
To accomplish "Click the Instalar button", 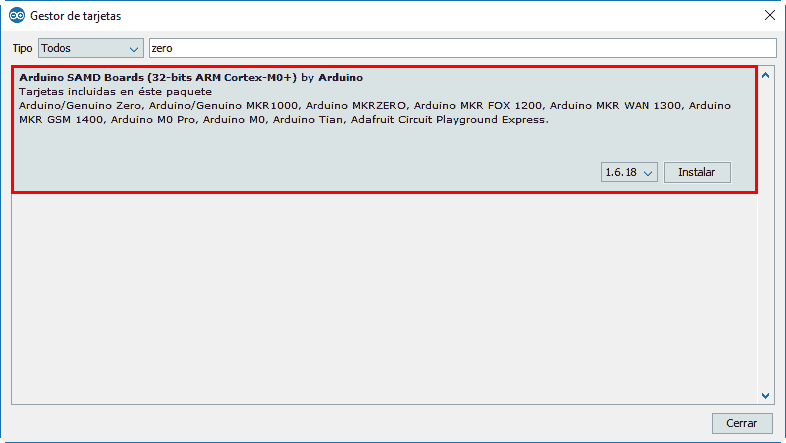I will click(x=697, y=172).
